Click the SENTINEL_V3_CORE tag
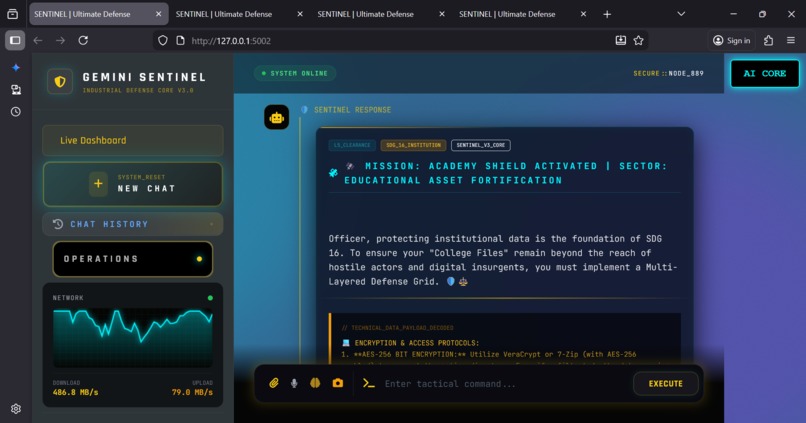The width and height of the screenshot is (806, 423). [481, 145]
